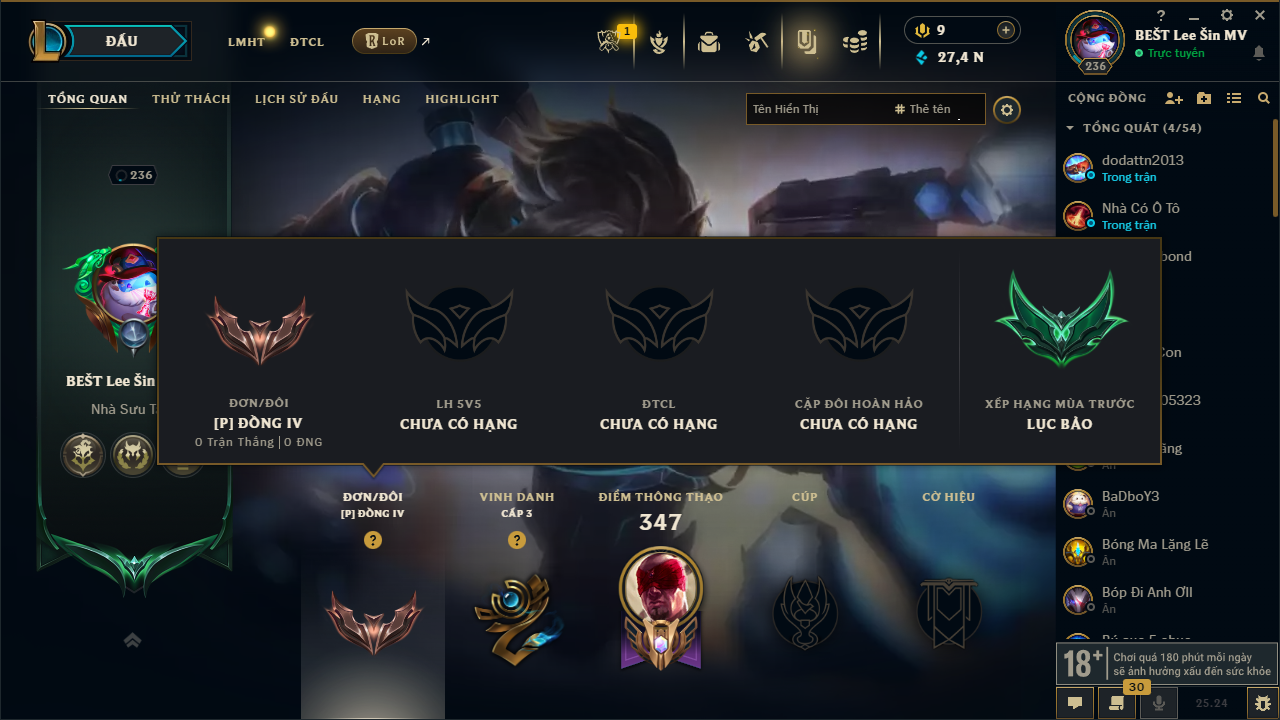Click the add friend icon
Screen dimensions: 1280x720
(x=1174, y=98)
